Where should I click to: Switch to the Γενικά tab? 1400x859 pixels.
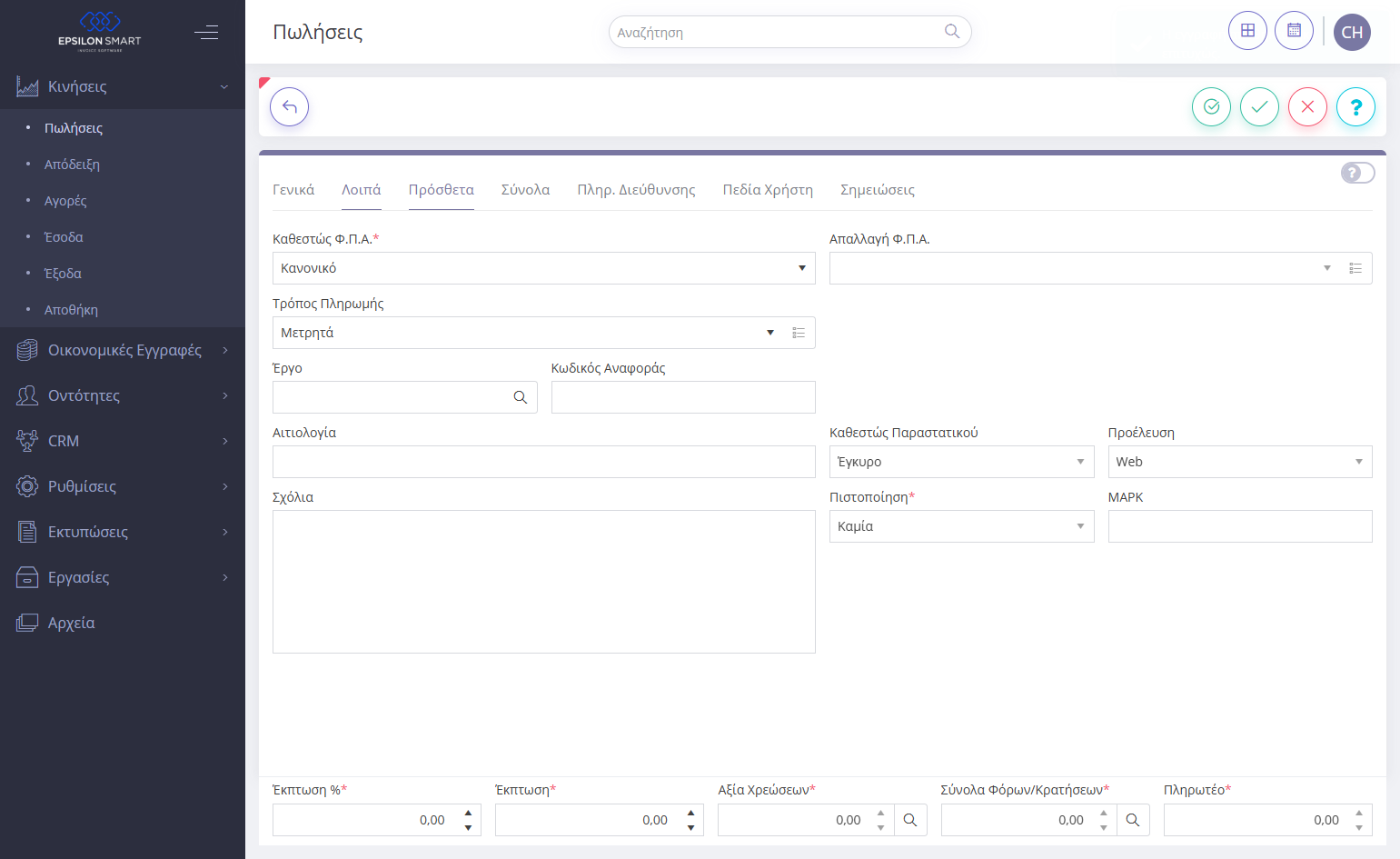(x=293, y=190)
